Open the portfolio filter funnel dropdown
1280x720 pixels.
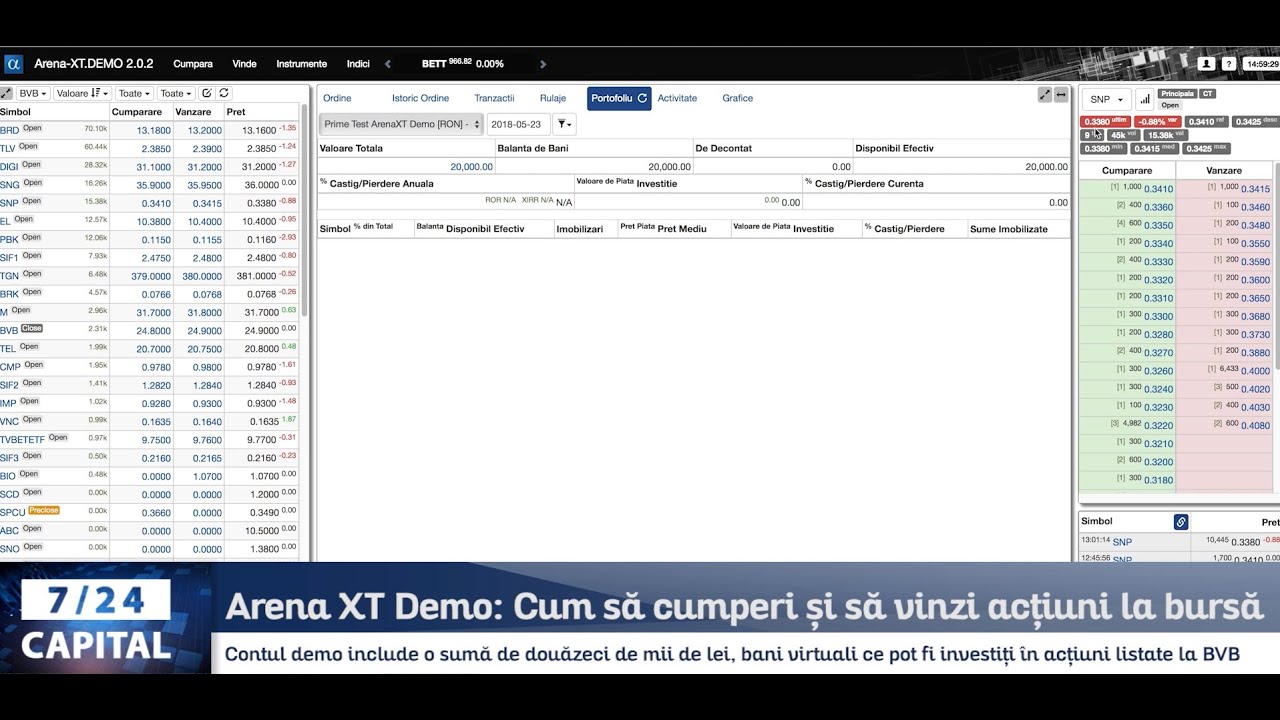pyautogui.click(x=564, y=124)
